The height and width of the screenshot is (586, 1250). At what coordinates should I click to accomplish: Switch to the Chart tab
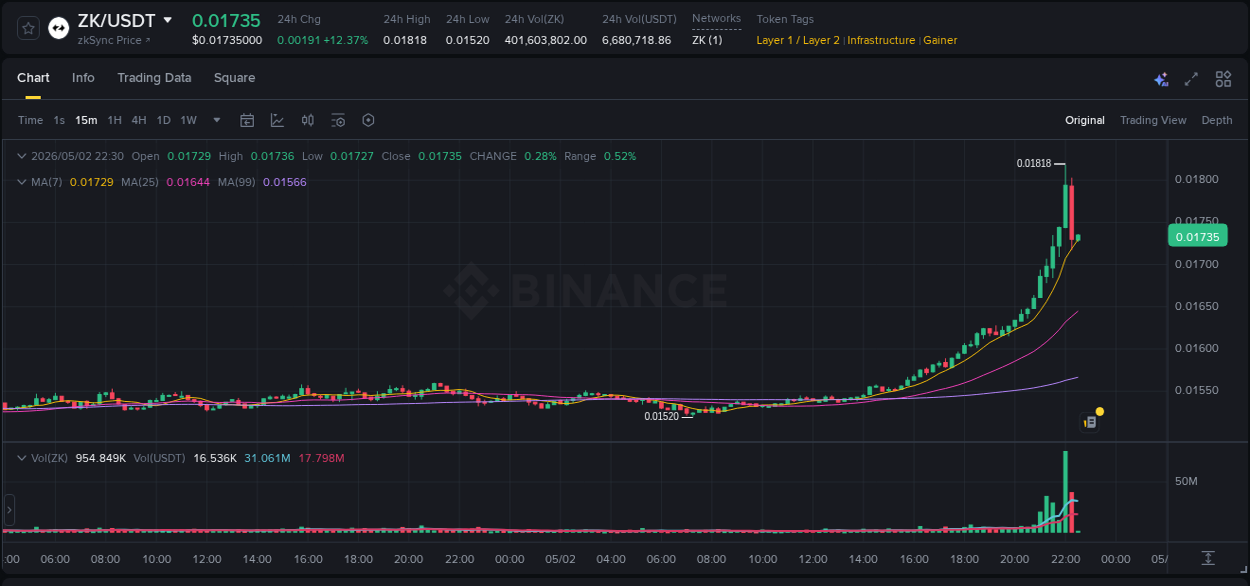click(x=33, y=78)
